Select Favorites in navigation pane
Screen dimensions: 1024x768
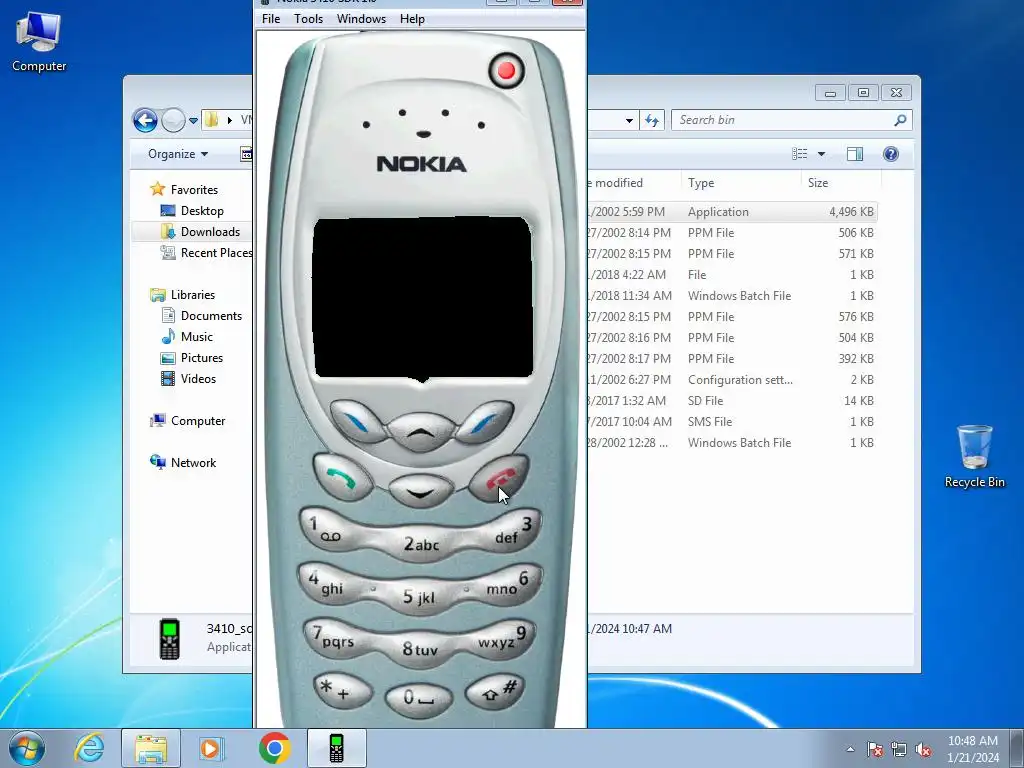[x=194, y=189]
